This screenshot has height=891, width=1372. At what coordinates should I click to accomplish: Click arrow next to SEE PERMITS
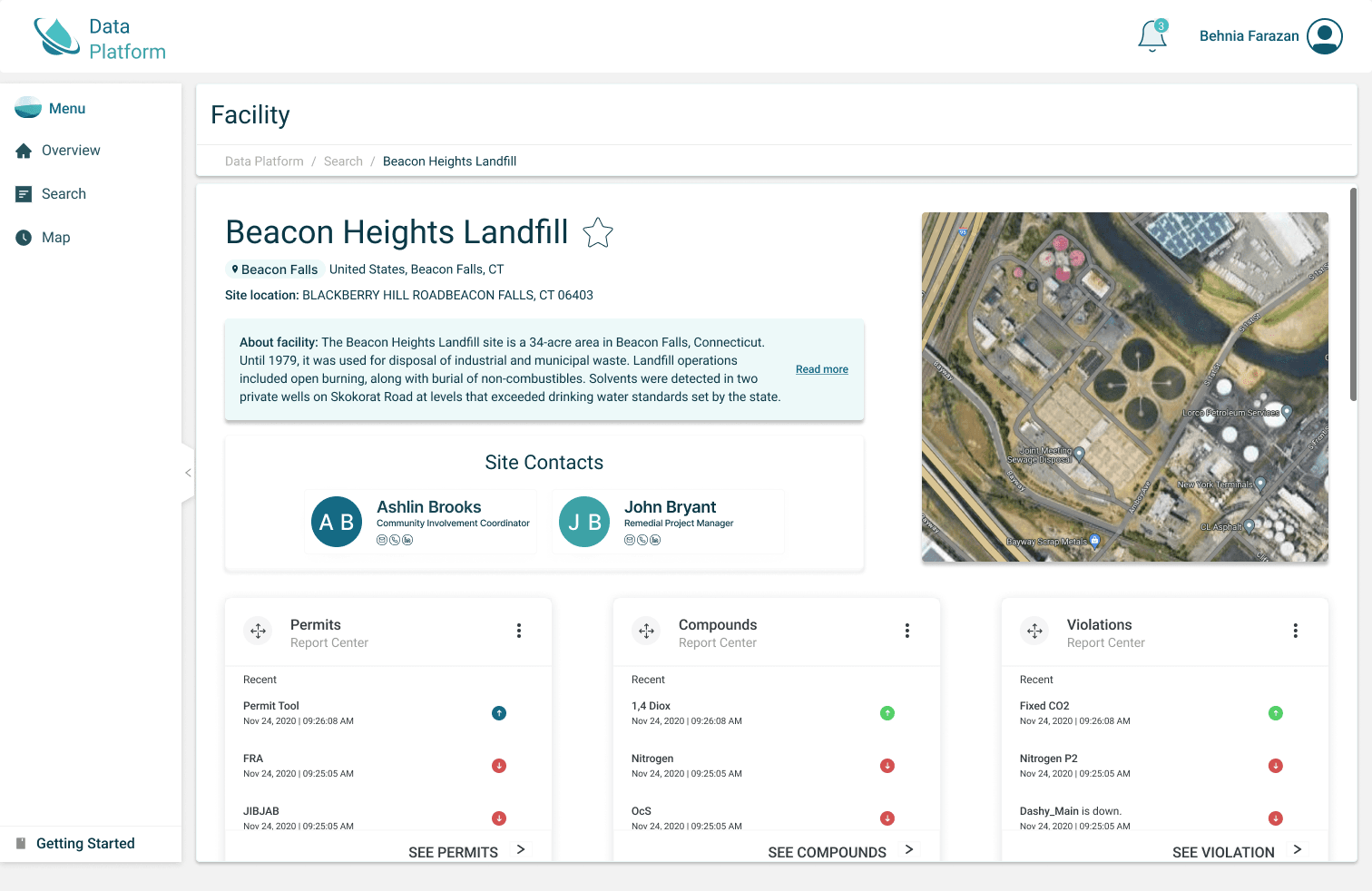click(x=521, y=849)
